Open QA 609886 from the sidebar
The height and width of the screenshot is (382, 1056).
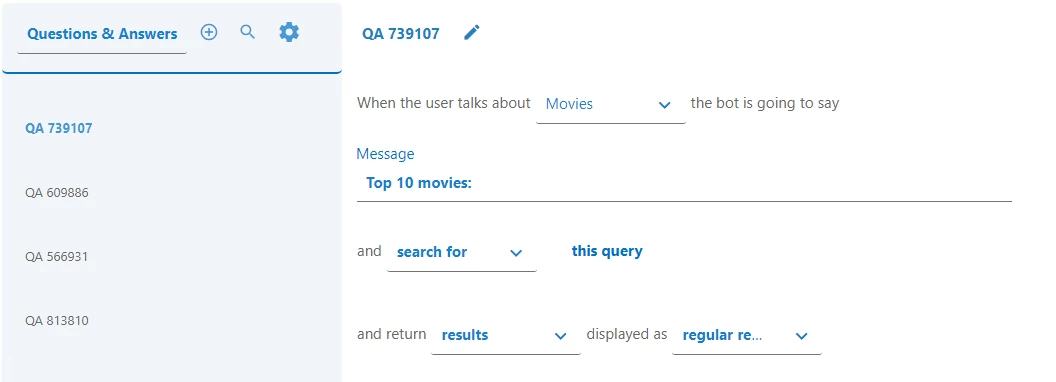coord(57,193)
